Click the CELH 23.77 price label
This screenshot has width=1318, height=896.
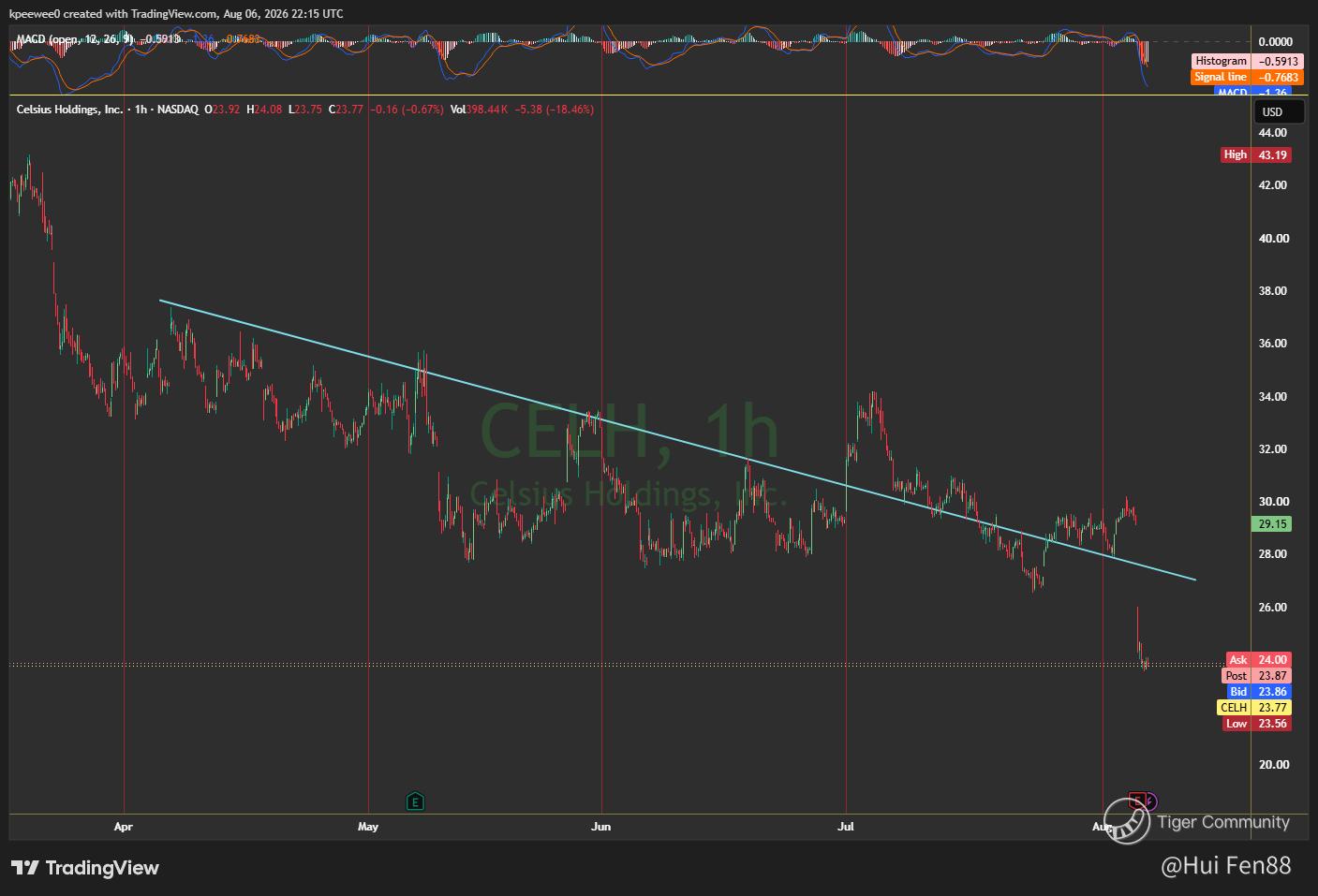click(1253, 708)
